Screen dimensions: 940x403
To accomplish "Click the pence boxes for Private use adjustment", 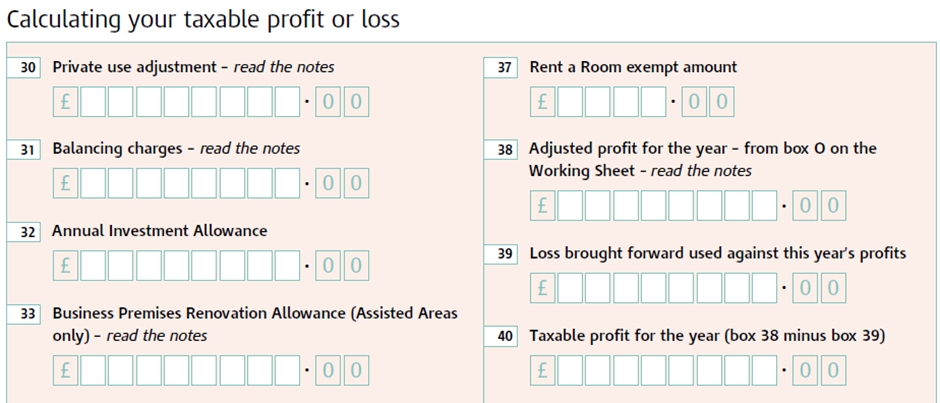I will point(342,102).
